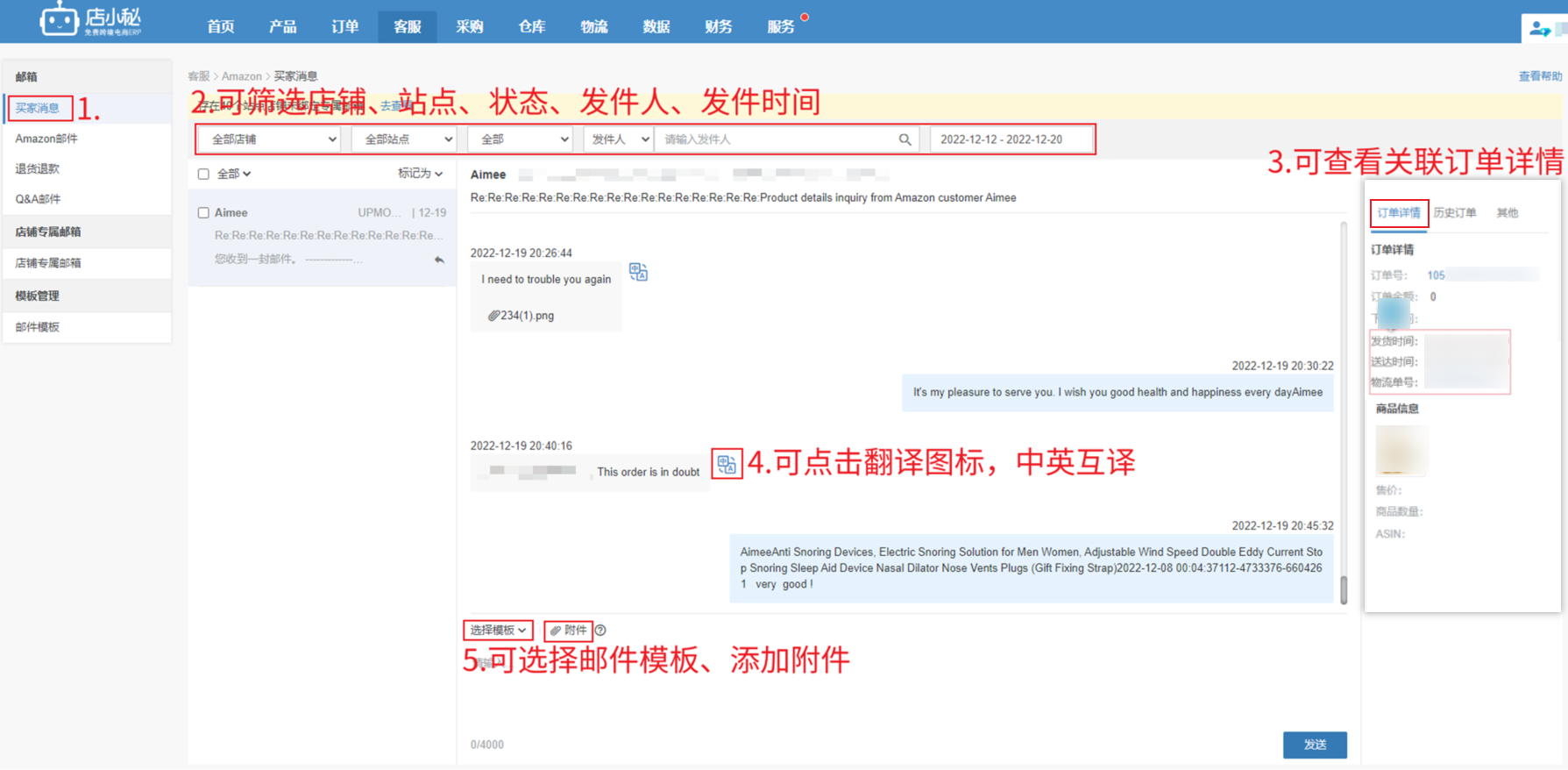This screenshot has height=770, width=1568.
Task: Open the 产品 nav menu
Action: (282, 26)
